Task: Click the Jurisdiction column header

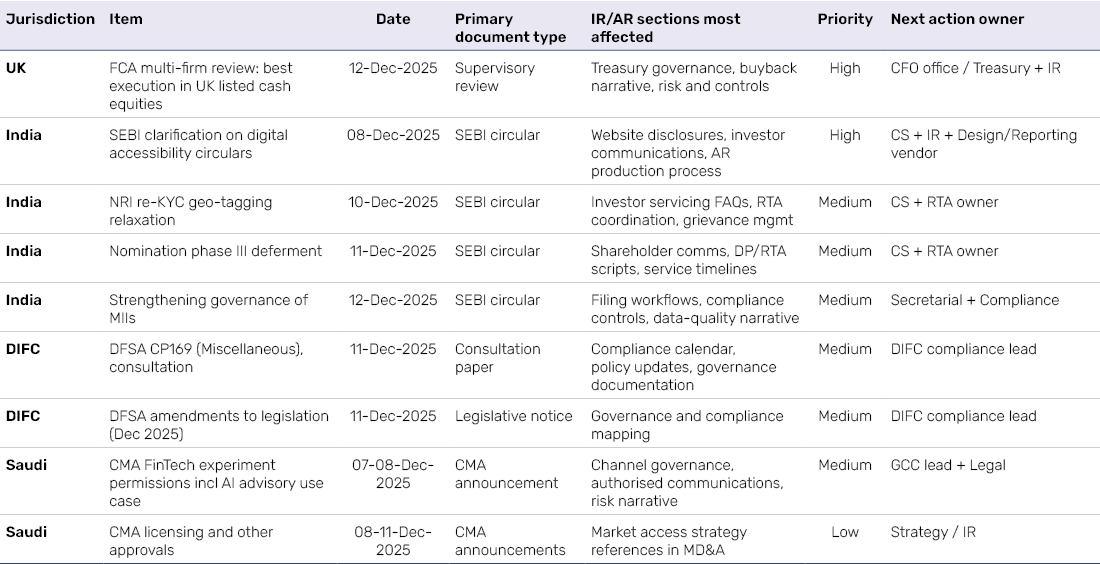Action: click(x=50, y=19)
